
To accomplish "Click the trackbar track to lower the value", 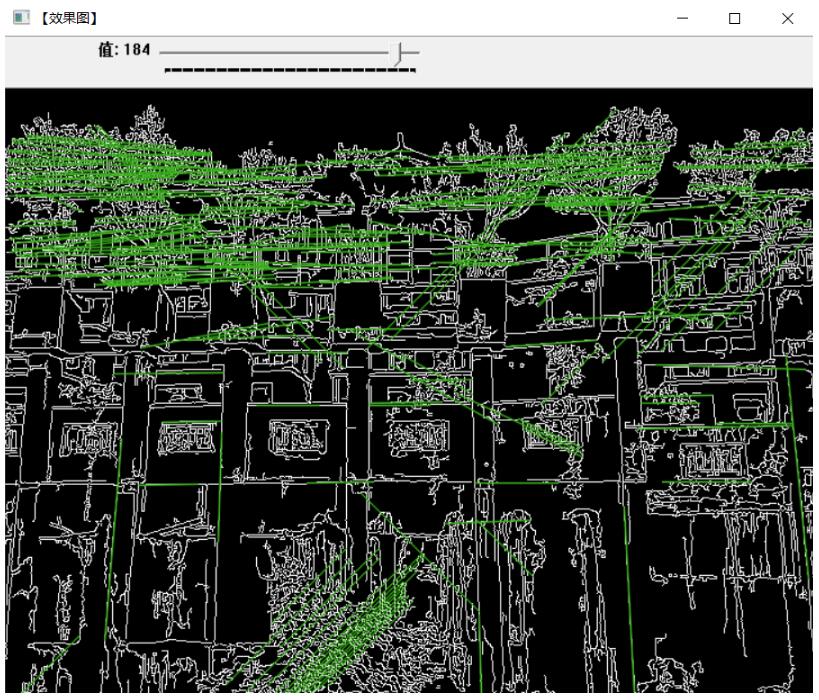I will point(250,53).
